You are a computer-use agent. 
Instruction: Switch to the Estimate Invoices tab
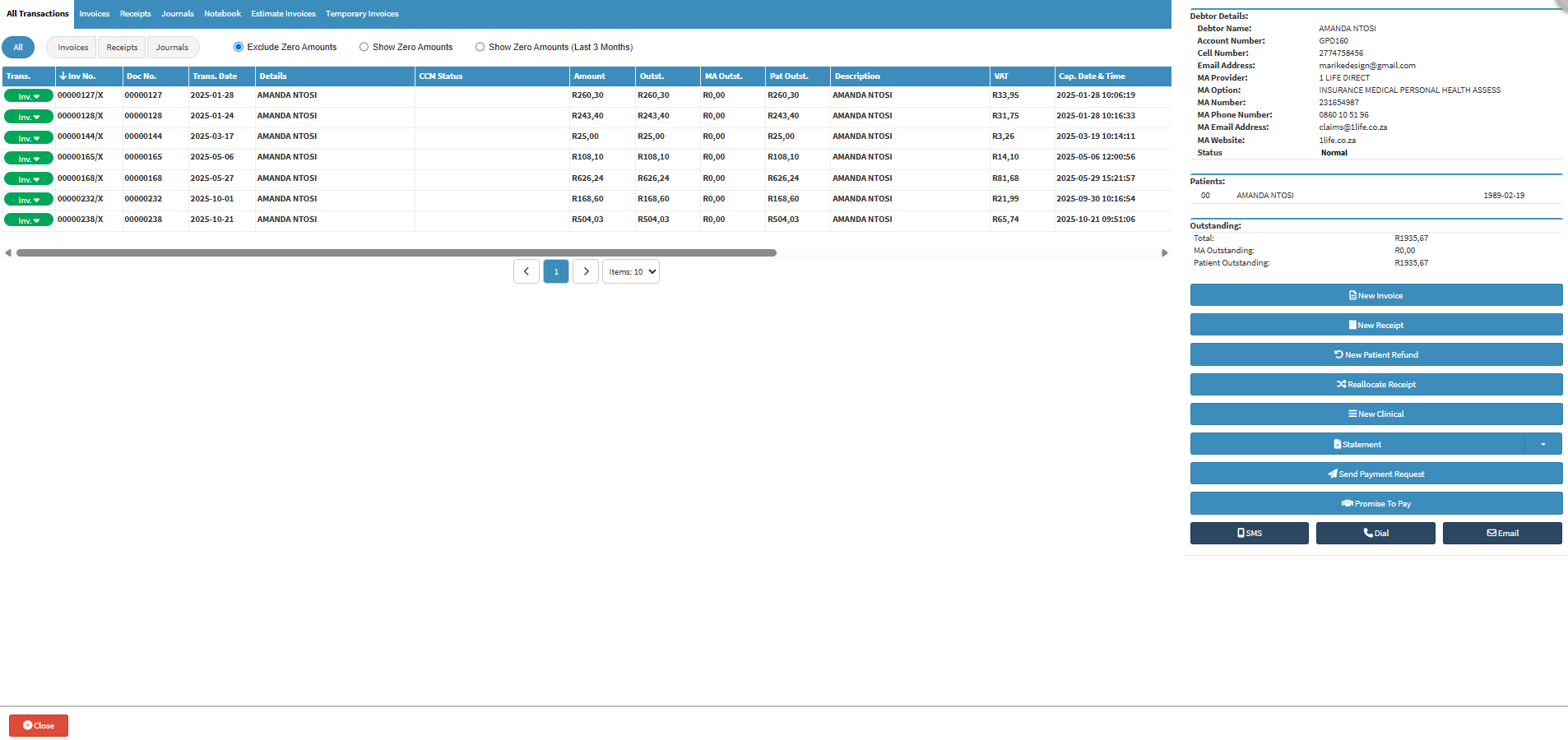[x=283, y=14]
